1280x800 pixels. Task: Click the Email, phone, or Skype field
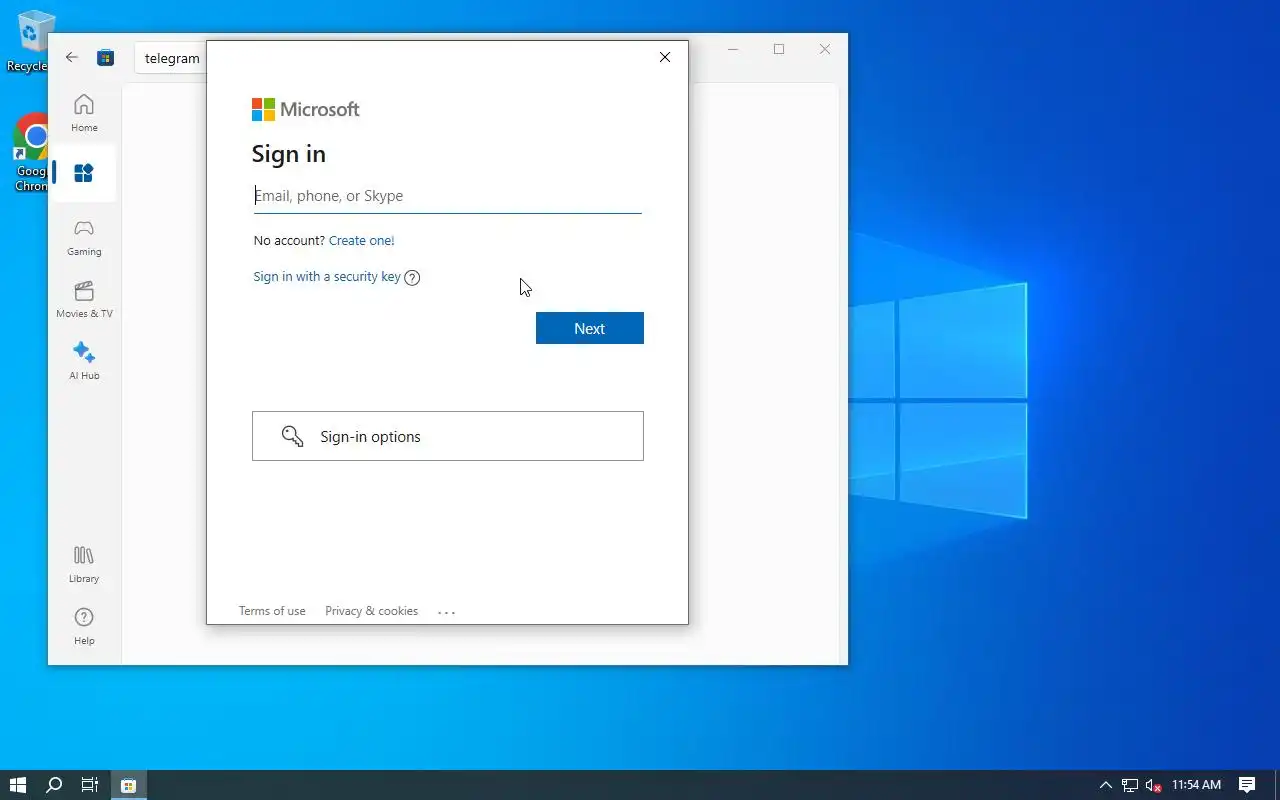[x=447, y=196]
